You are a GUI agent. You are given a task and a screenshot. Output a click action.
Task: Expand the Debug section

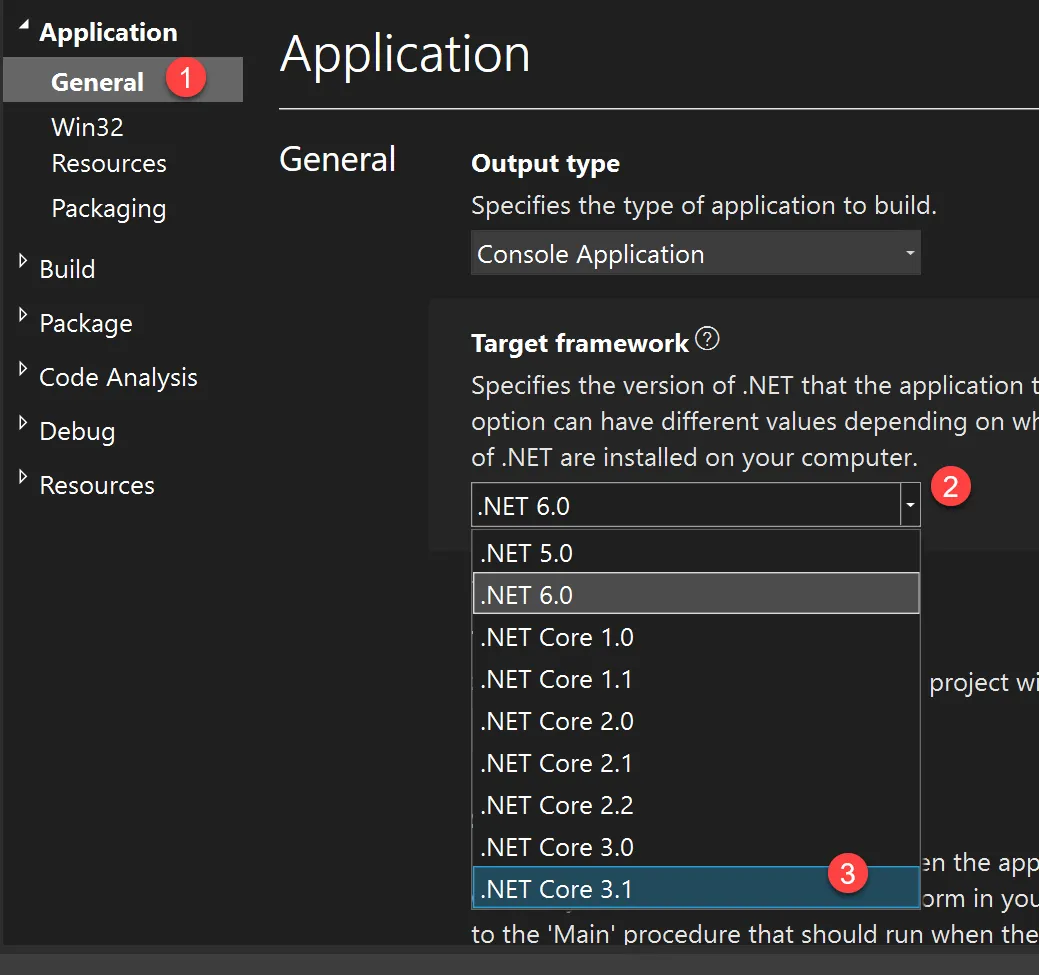[24, 424]
